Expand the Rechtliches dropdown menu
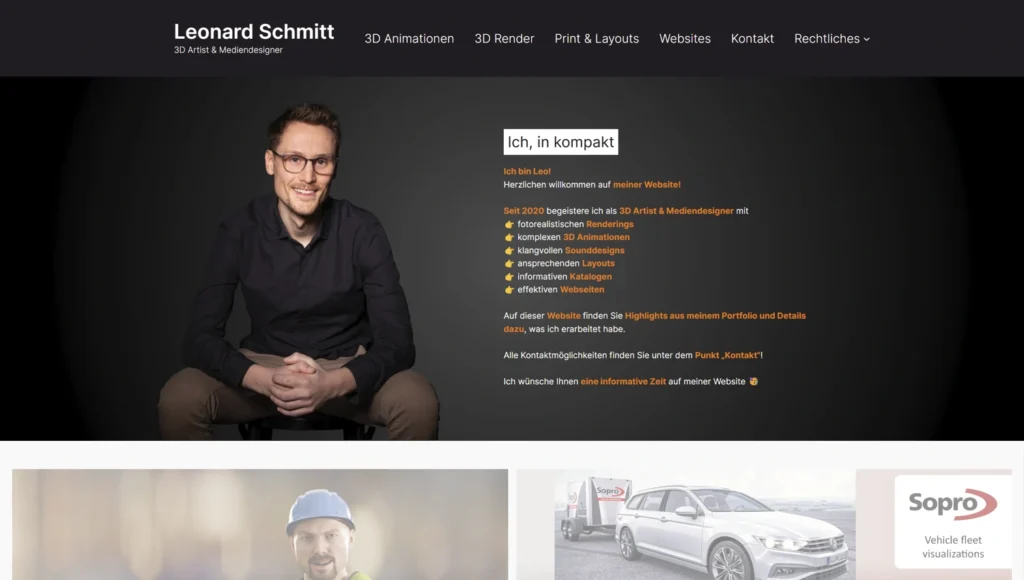The image size is (1024, 580). coord(832,39)
